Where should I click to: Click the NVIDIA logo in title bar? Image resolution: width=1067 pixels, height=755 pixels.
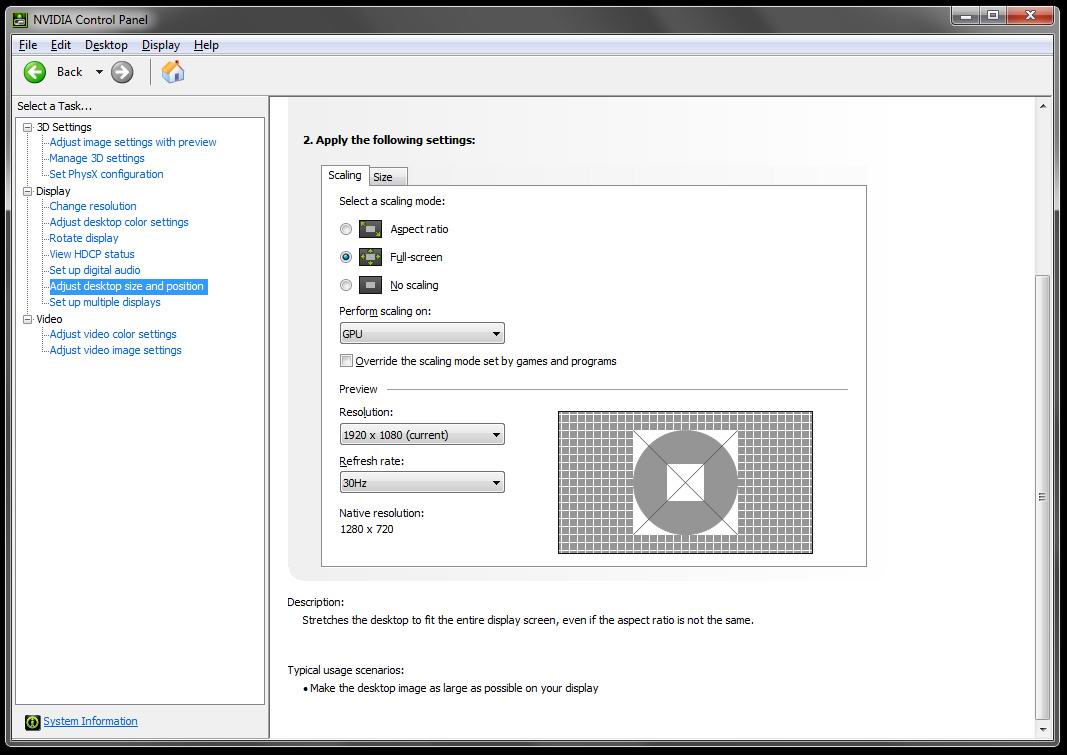point(20,19)
